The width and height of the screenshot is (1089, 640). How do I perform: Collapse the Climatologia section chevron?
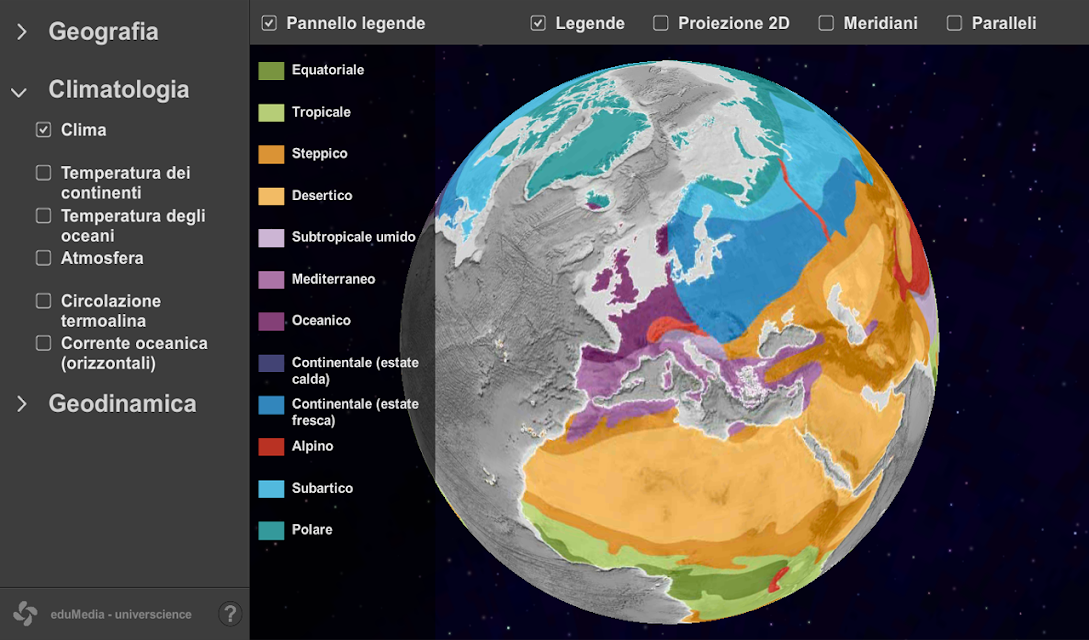[x=19, y=92]
